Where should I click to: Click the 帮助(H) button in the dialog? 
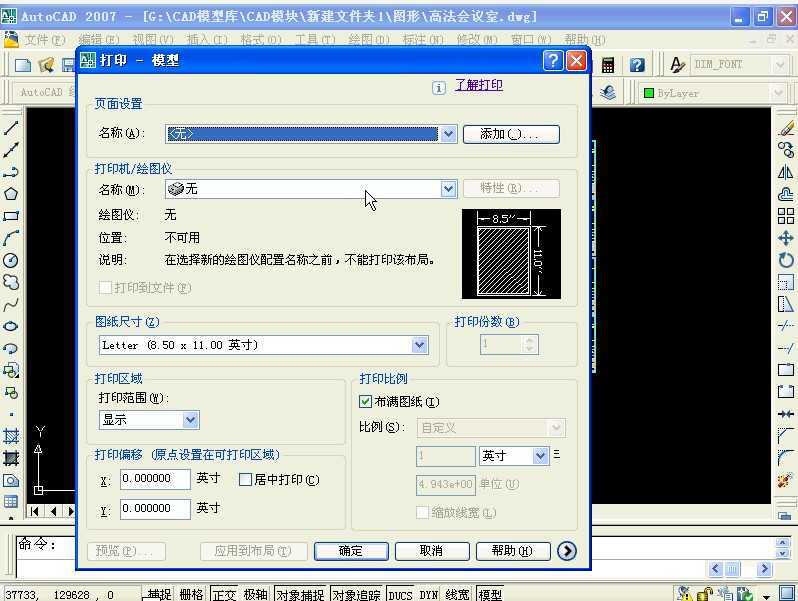pyautogui.click(x=512, y=551)
